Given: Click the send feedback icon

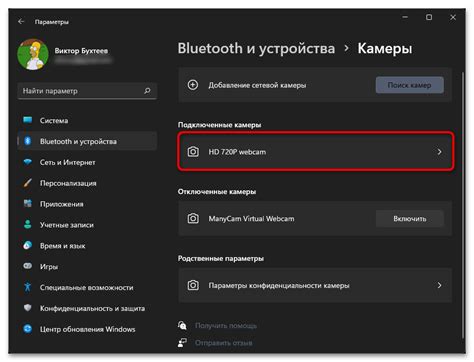Looking at the screenshot, I should click(182, 342).
